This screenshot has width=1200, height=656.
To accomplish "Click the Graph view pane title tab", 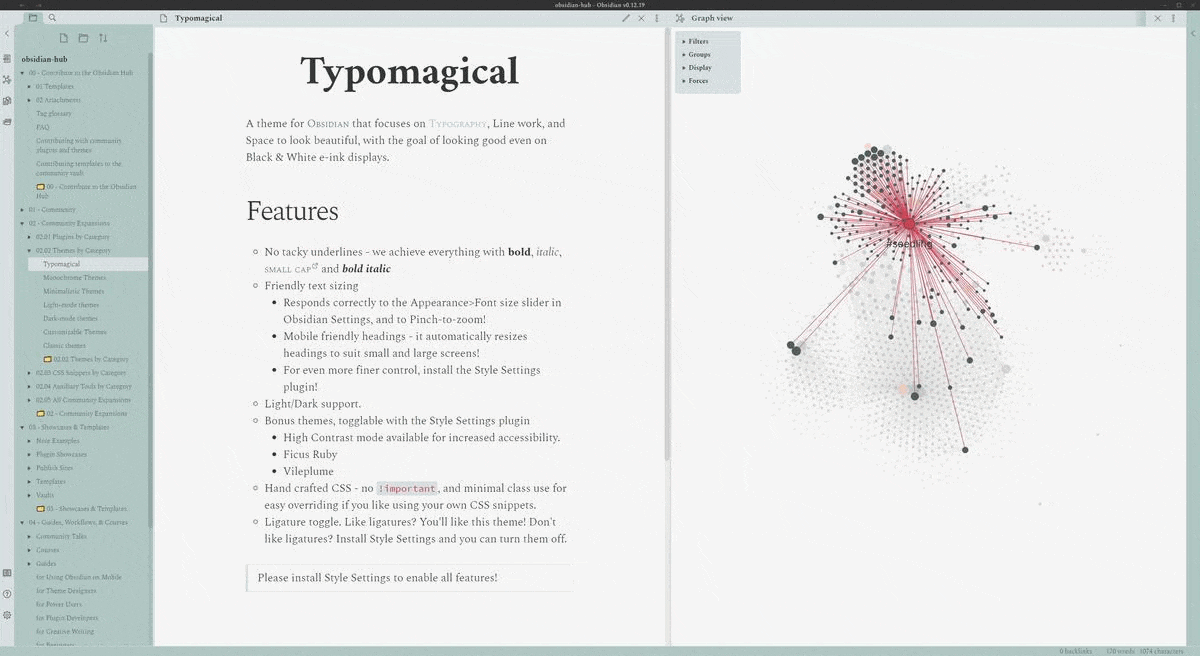I will tap(712, 18).
